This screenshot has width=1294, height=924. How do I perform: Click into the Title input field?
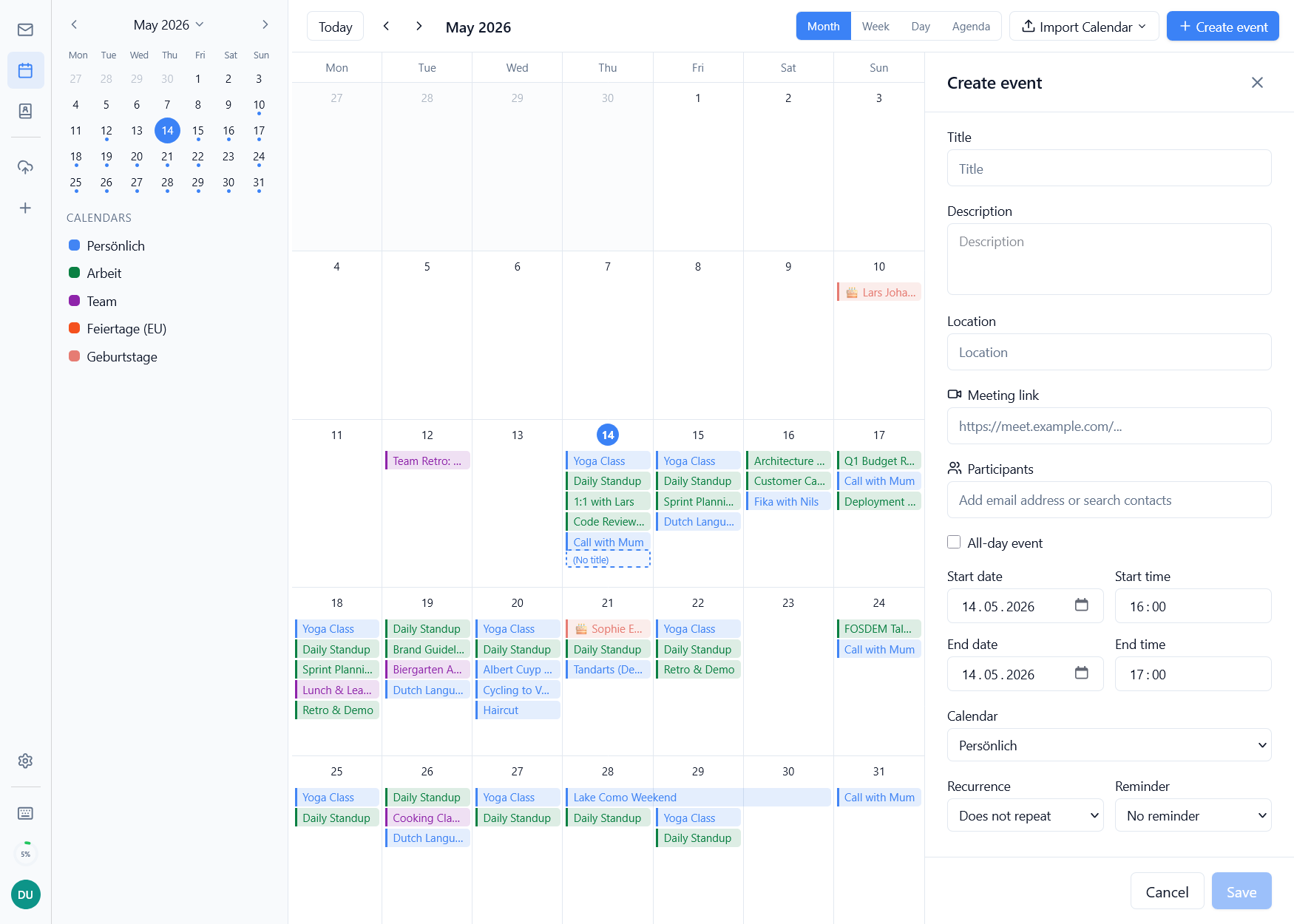point(1109,169)
